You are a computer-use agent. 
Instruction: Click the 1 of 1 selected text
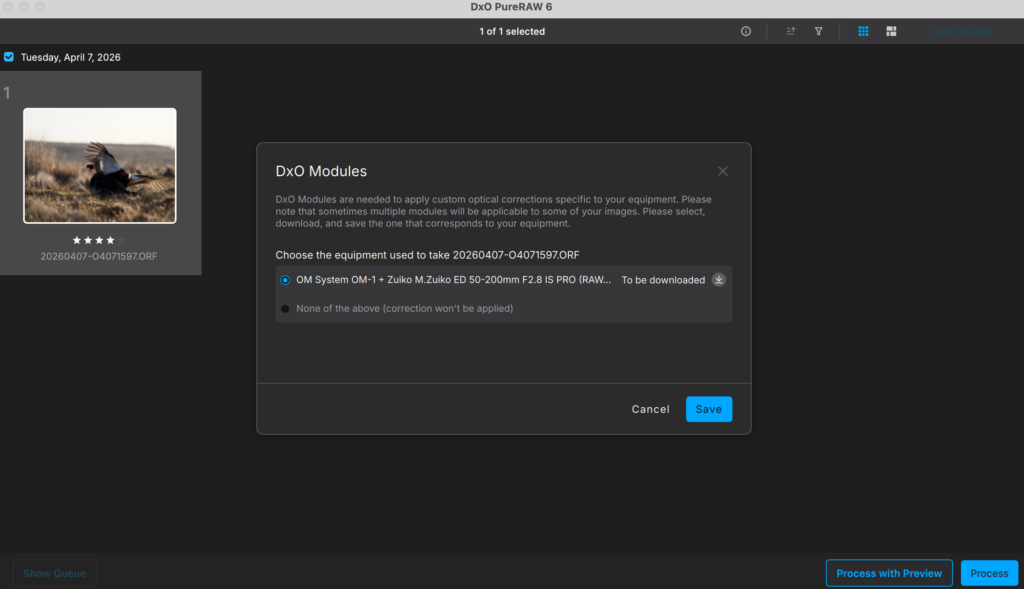512,31
